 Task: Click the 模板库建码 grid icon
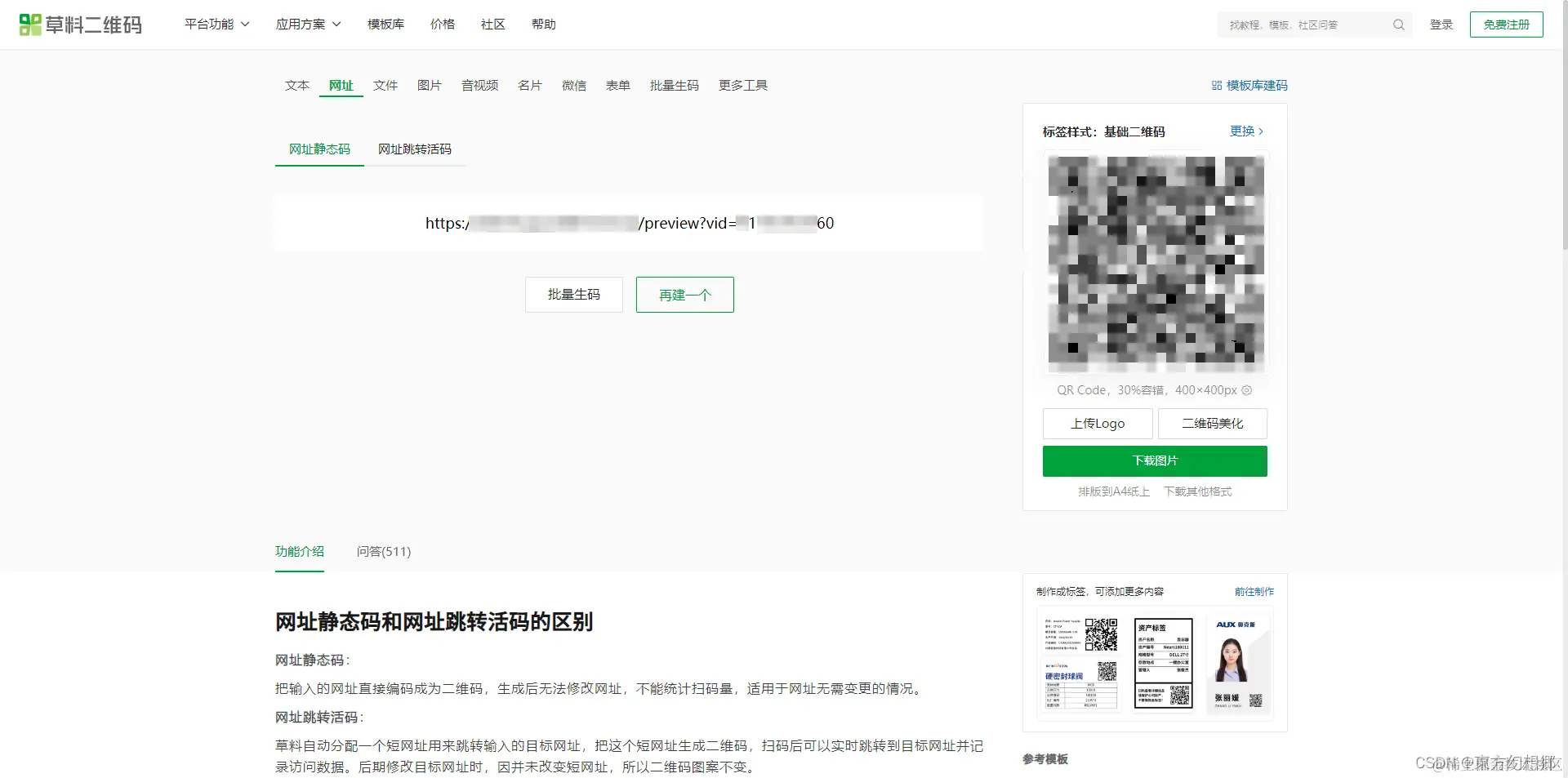click(1216, 85)
